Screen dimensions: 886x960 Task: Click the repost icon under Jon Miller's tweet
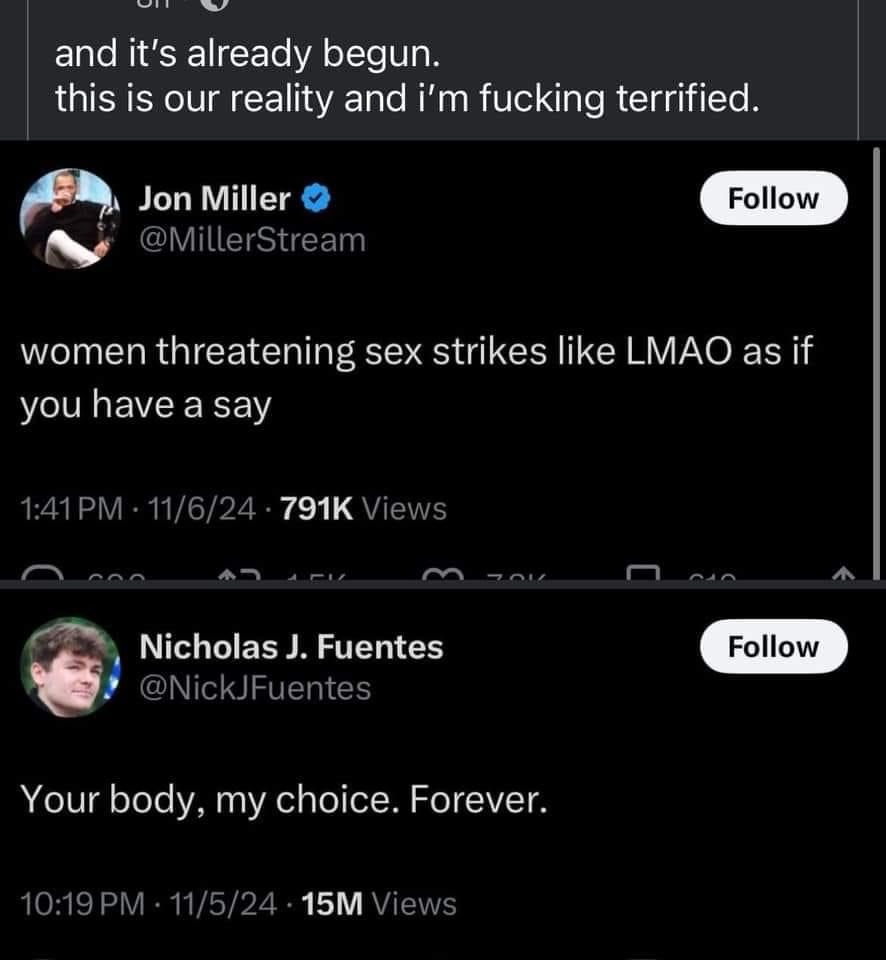tap(239, 573)
